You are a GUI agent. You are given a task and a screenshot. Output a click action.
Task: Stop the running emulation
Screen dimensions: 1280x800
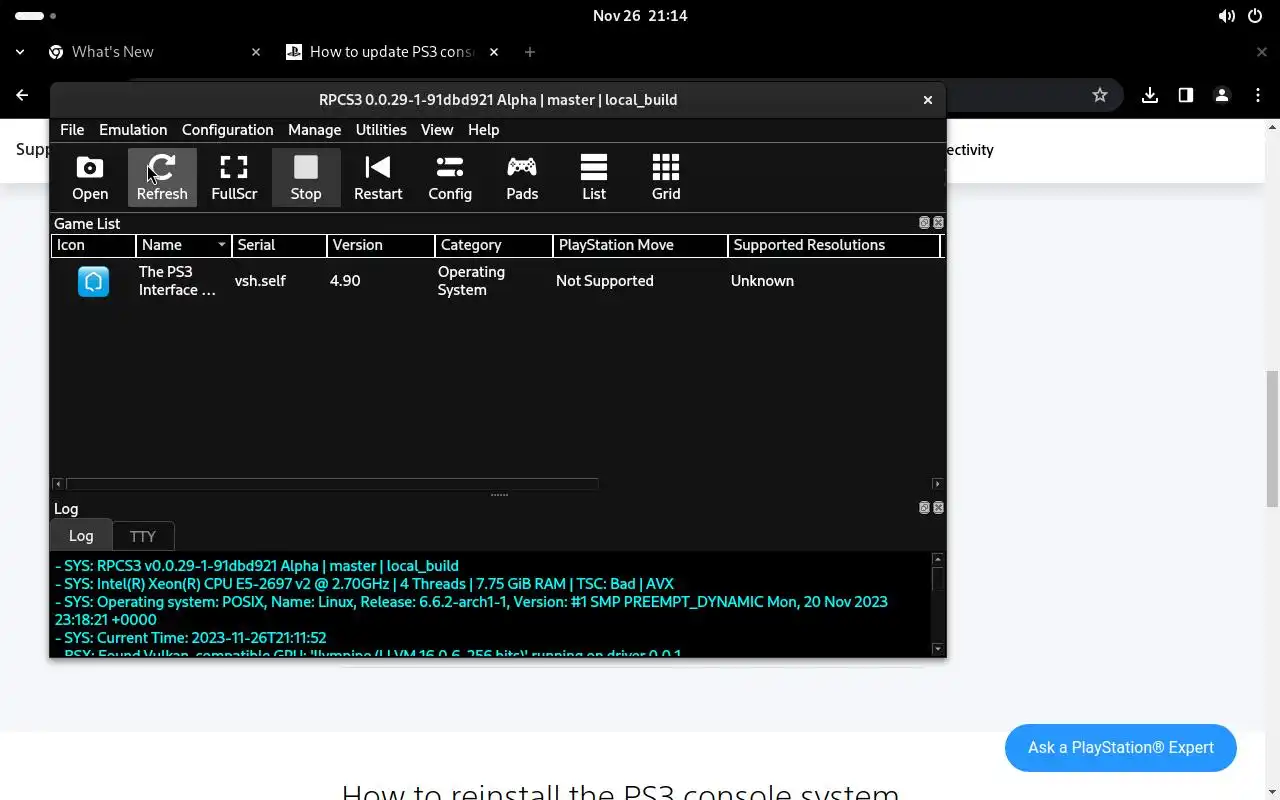[306, 178]
